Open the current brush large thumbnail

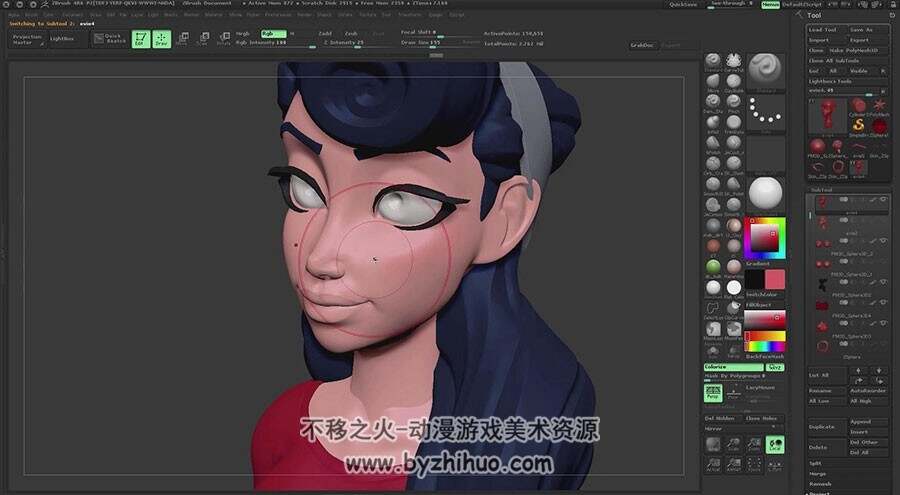(766, 71)
